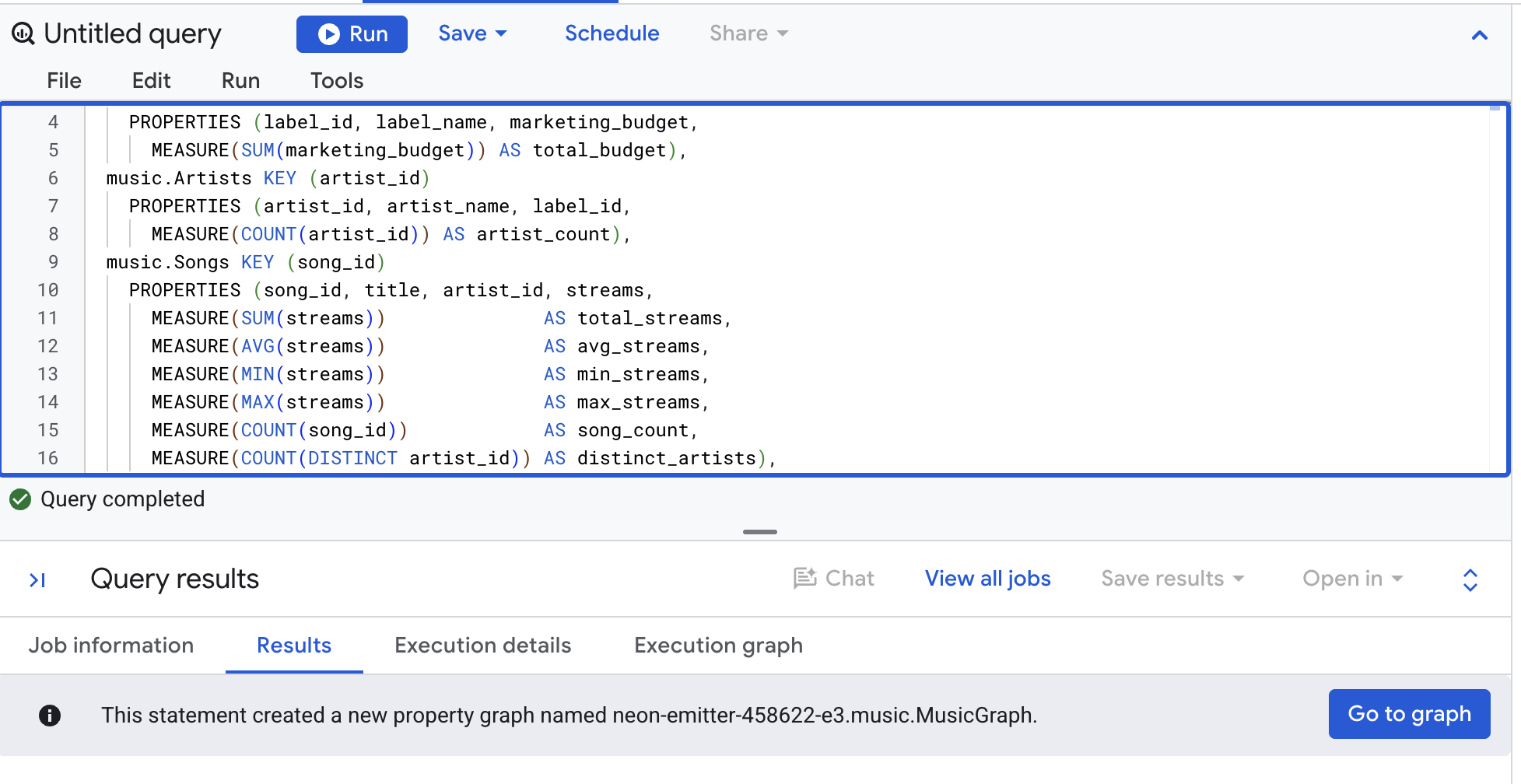Open the File menu
Screen dimensions: 1521x784
tap(64, 81)
